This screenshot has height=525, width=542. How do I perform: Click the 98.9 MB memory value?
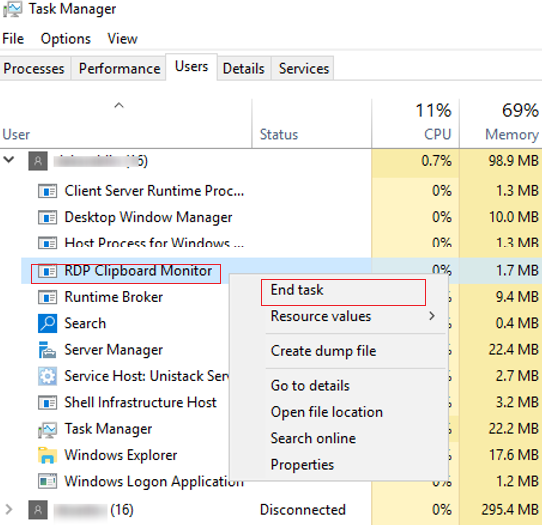point(513,161)
